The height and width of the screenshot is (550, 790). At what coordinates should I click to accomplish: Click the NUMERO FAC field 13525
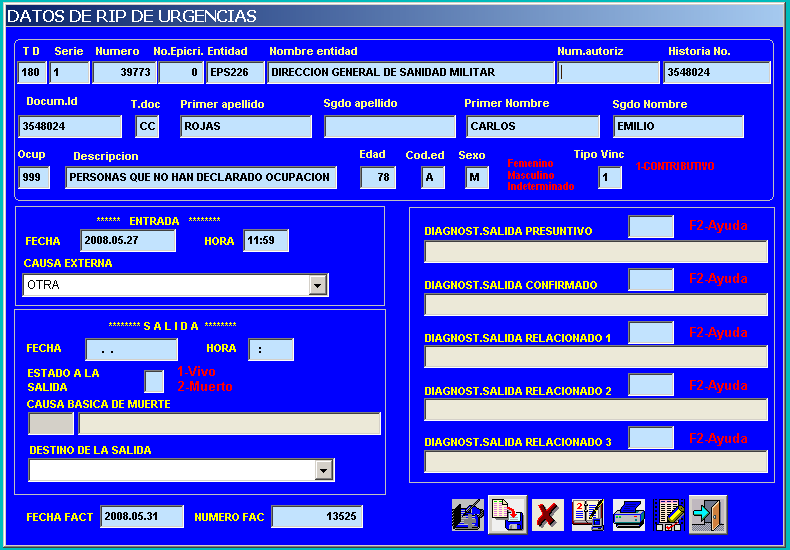click(x=317, y=517)
